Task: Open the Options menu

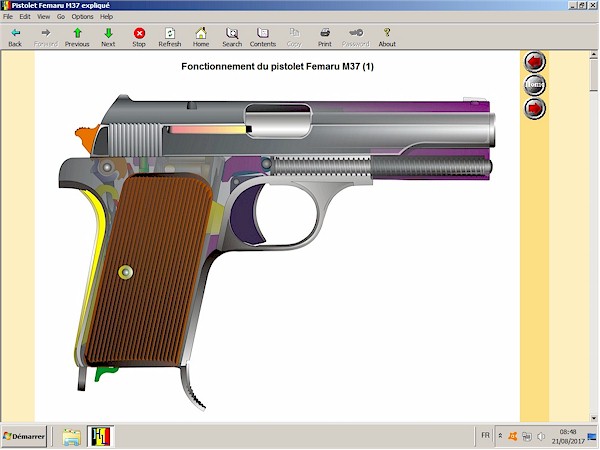Action: pyautogui.click(x=82, y=17)
